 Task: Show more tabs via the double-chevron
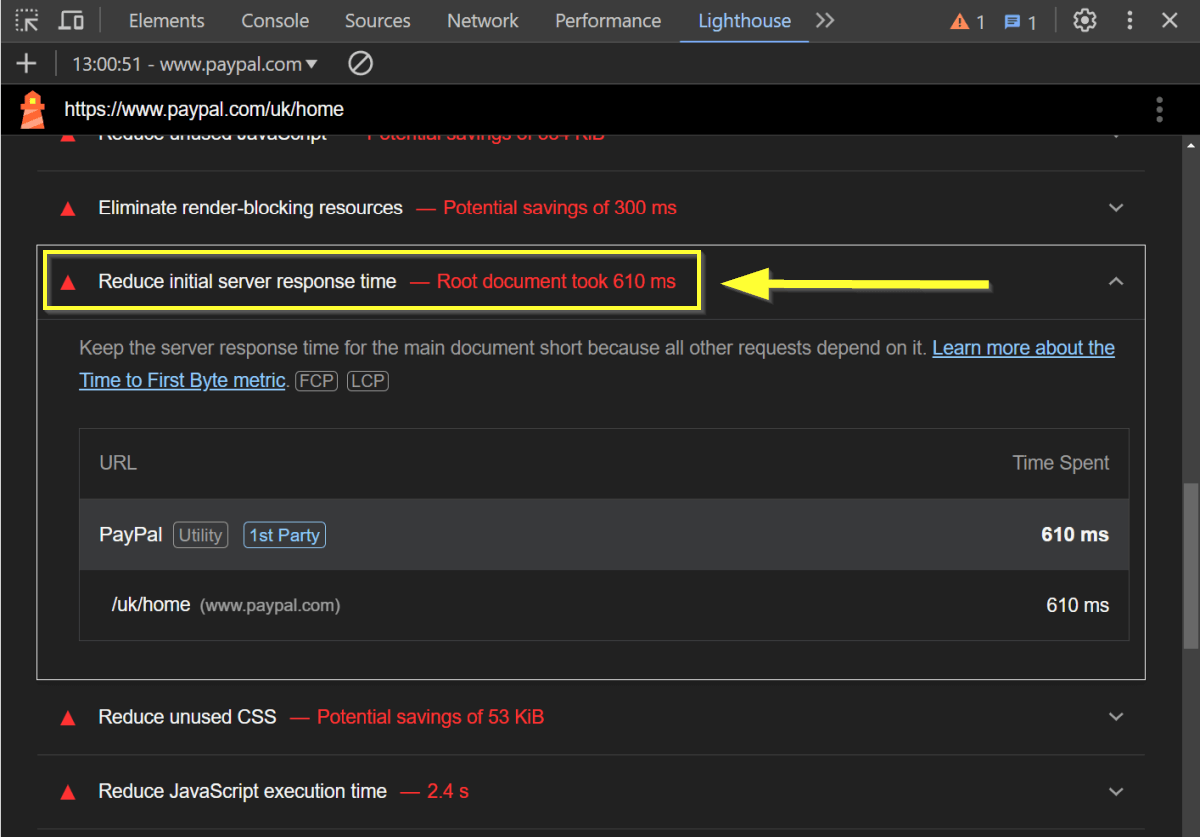pyautogui.click(x=825, y=20)
